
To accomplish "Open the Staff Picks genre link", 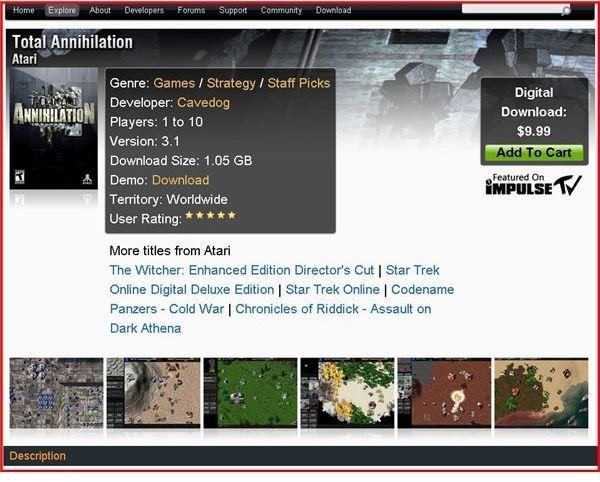I will tap(298, 83).
